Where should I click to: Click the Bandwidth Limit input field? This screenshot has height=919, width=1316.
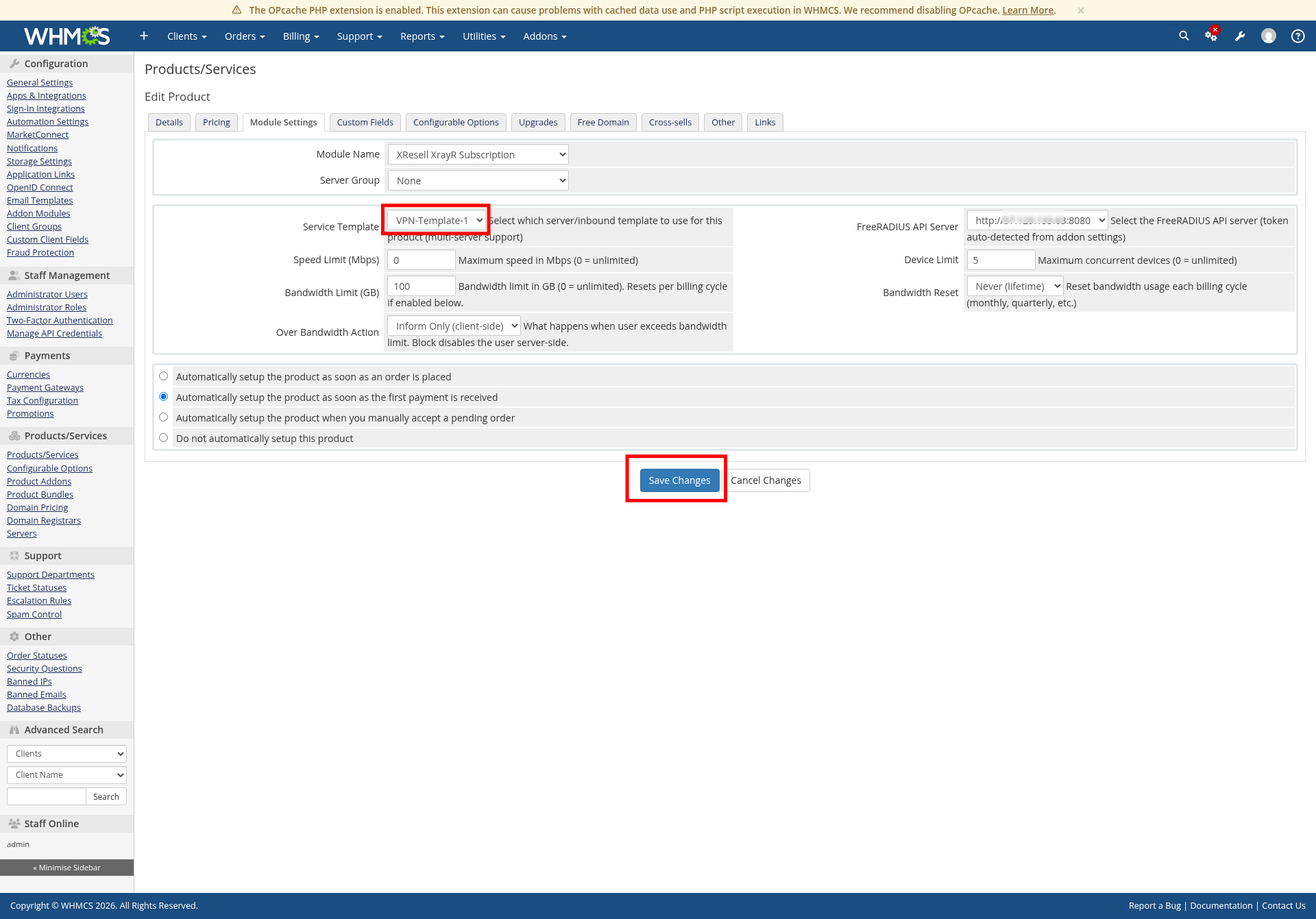point(421,286)
